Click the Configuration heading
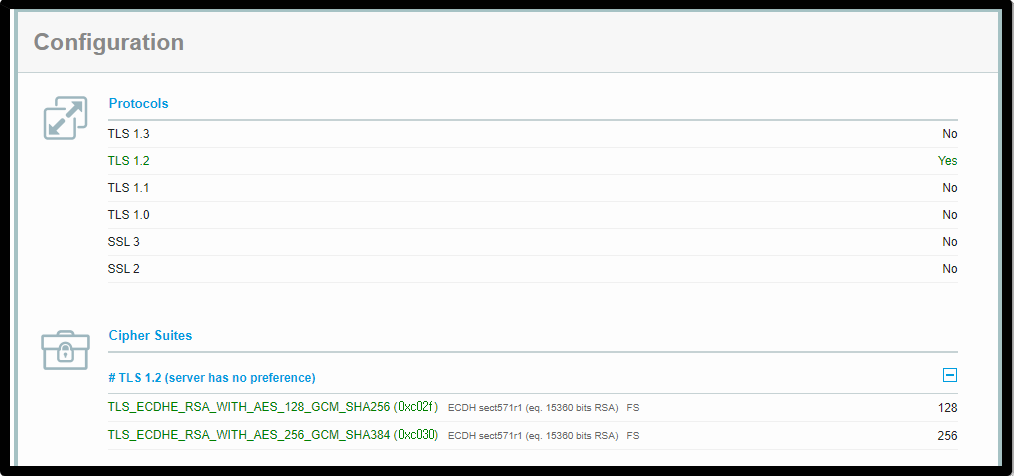Screen dimensions: 1014x476 pos(109,42)
